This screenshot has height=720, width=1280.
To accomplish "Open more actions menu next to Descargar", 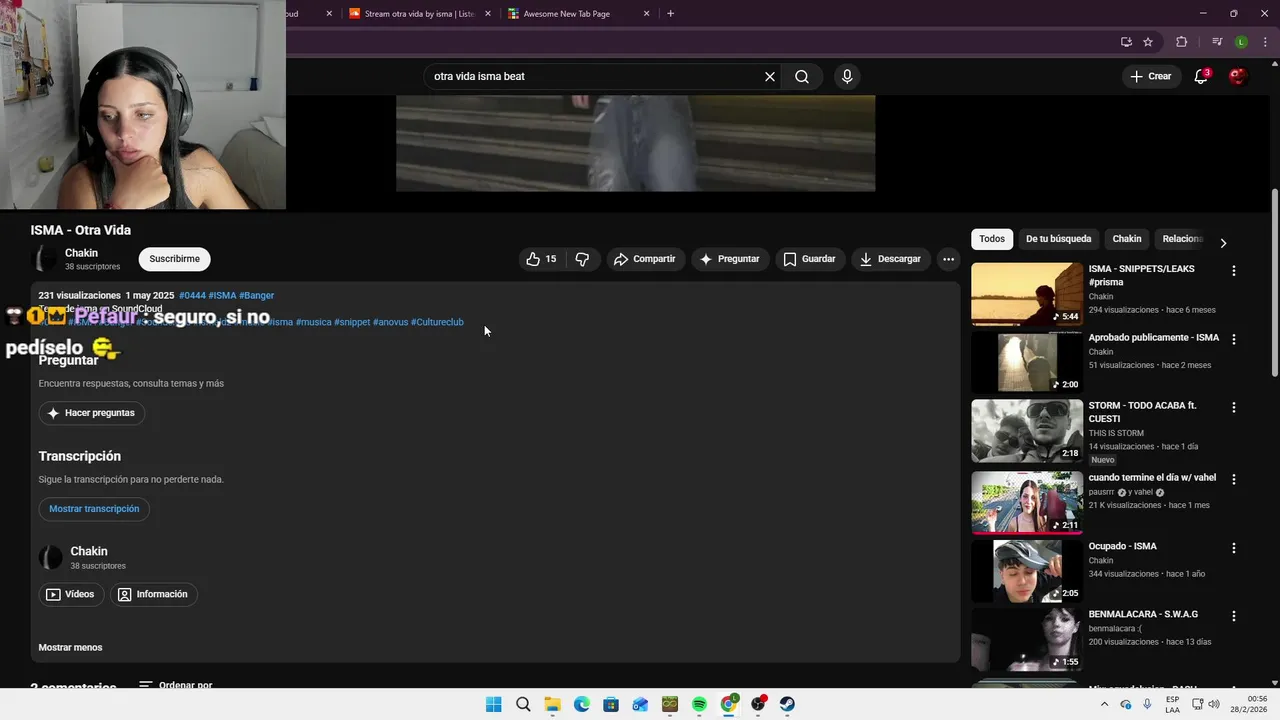I will 948,259.
